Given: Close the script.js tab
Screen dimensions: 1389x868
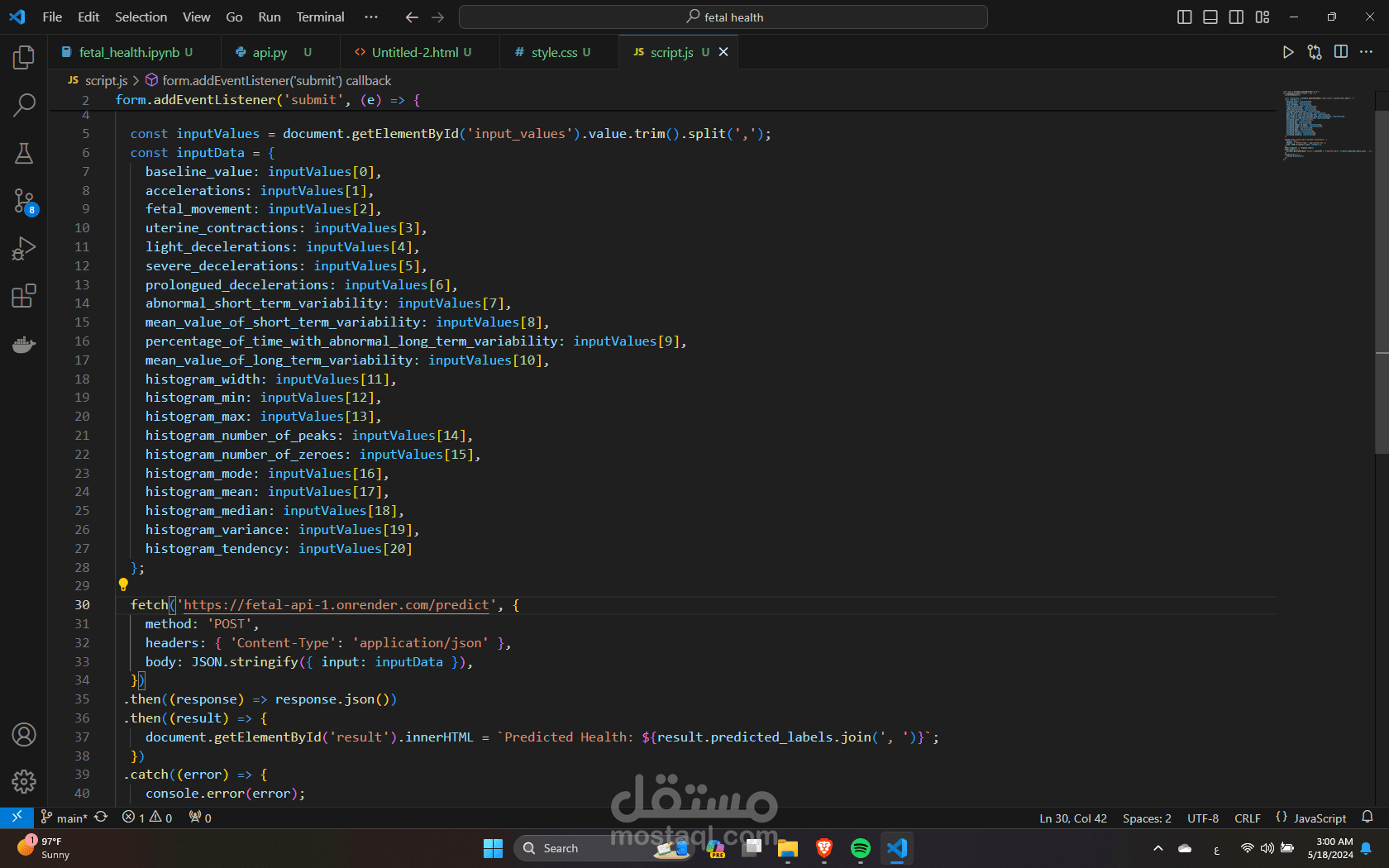Looking at the screenshot, I should click(x=723, y=52).
